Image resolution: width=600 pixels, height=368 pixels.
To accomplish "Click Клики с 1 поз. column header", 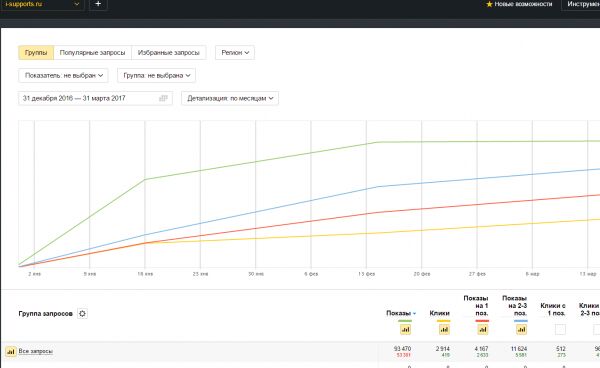I will coord(553,309).
